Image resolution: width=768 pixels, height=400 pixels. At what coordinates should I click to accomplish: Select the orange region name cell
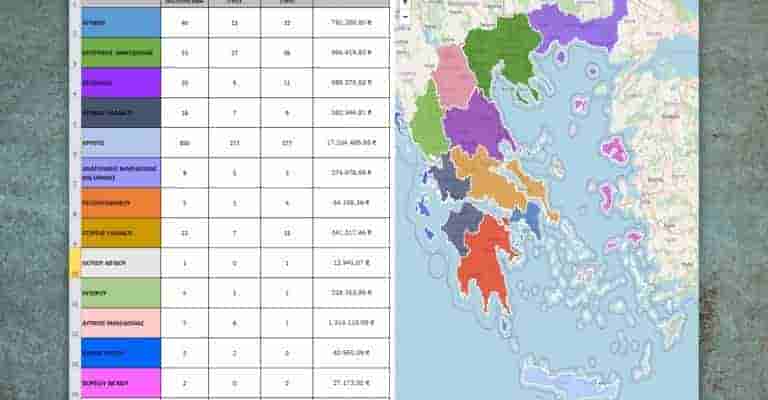pos(120,203)
